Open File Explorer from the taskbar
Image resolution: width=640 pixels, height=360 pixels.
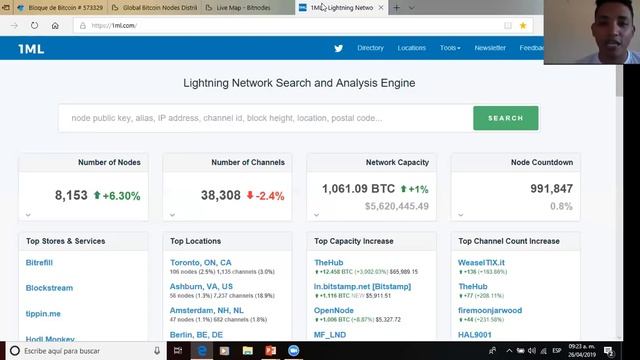click(247, 351)
